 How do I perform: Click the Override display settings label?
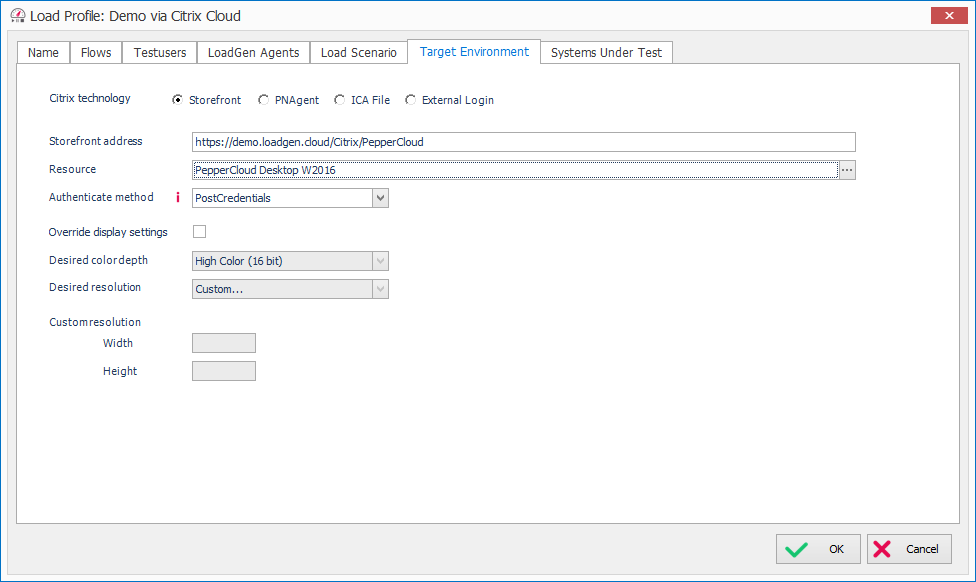point(108,232)
